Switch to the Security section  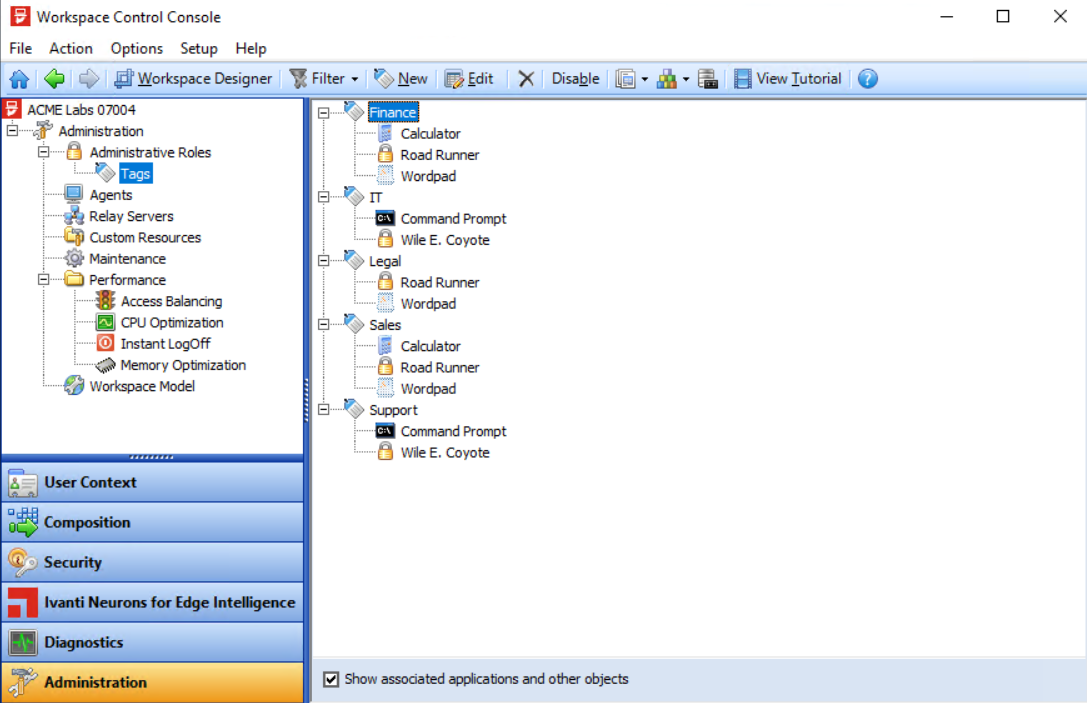click(x=152, y=562)
